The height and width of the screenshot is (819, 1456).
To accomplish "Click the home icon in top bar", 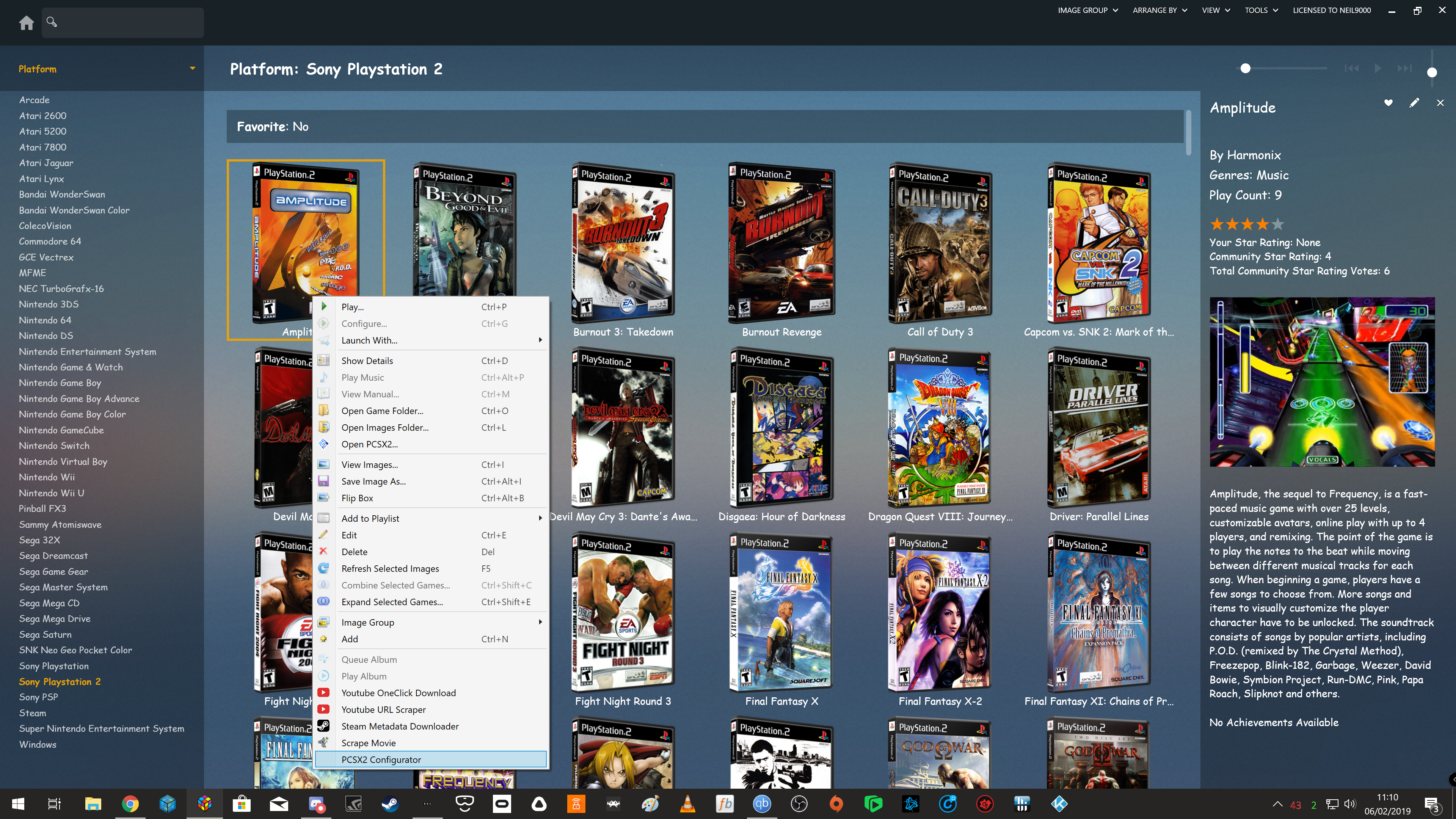I will 26,23.
